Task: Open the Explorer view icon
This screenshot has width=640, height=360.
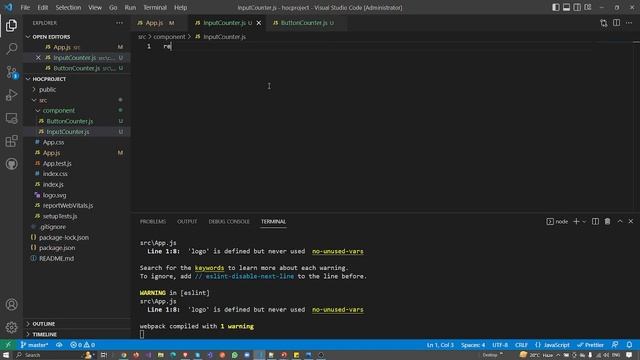Action: coord(11,25)
